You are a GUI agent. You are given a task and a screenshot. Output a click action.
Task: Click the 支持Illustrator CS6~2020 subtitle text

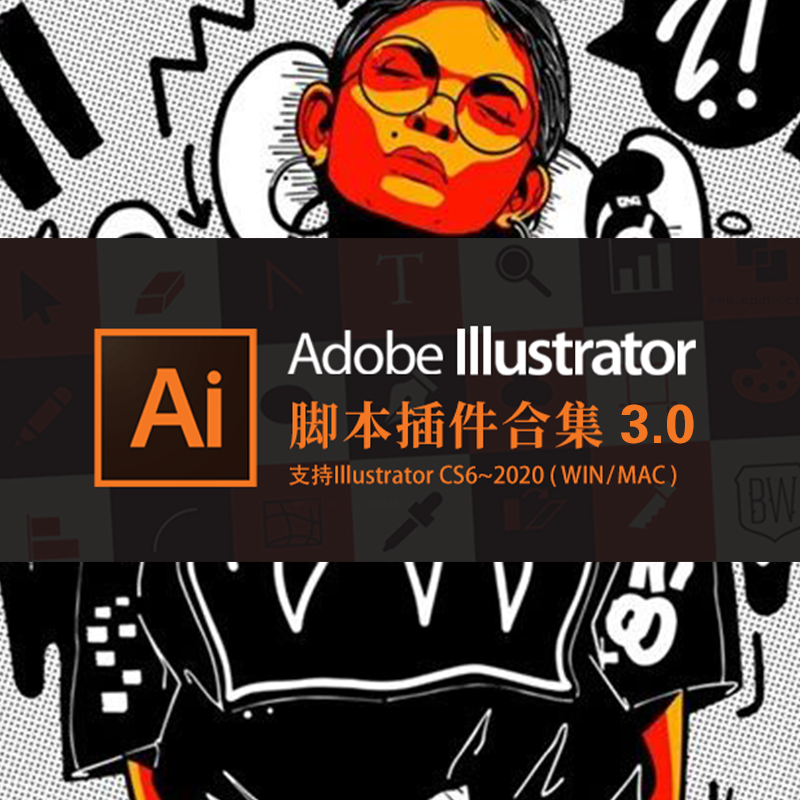pyautogui.click(x=417, y=475)
